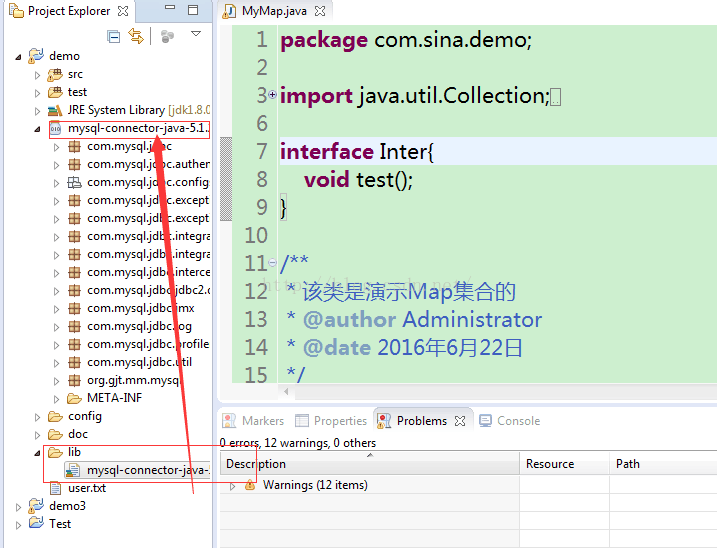Select the demo project icon

pos(36,56)
